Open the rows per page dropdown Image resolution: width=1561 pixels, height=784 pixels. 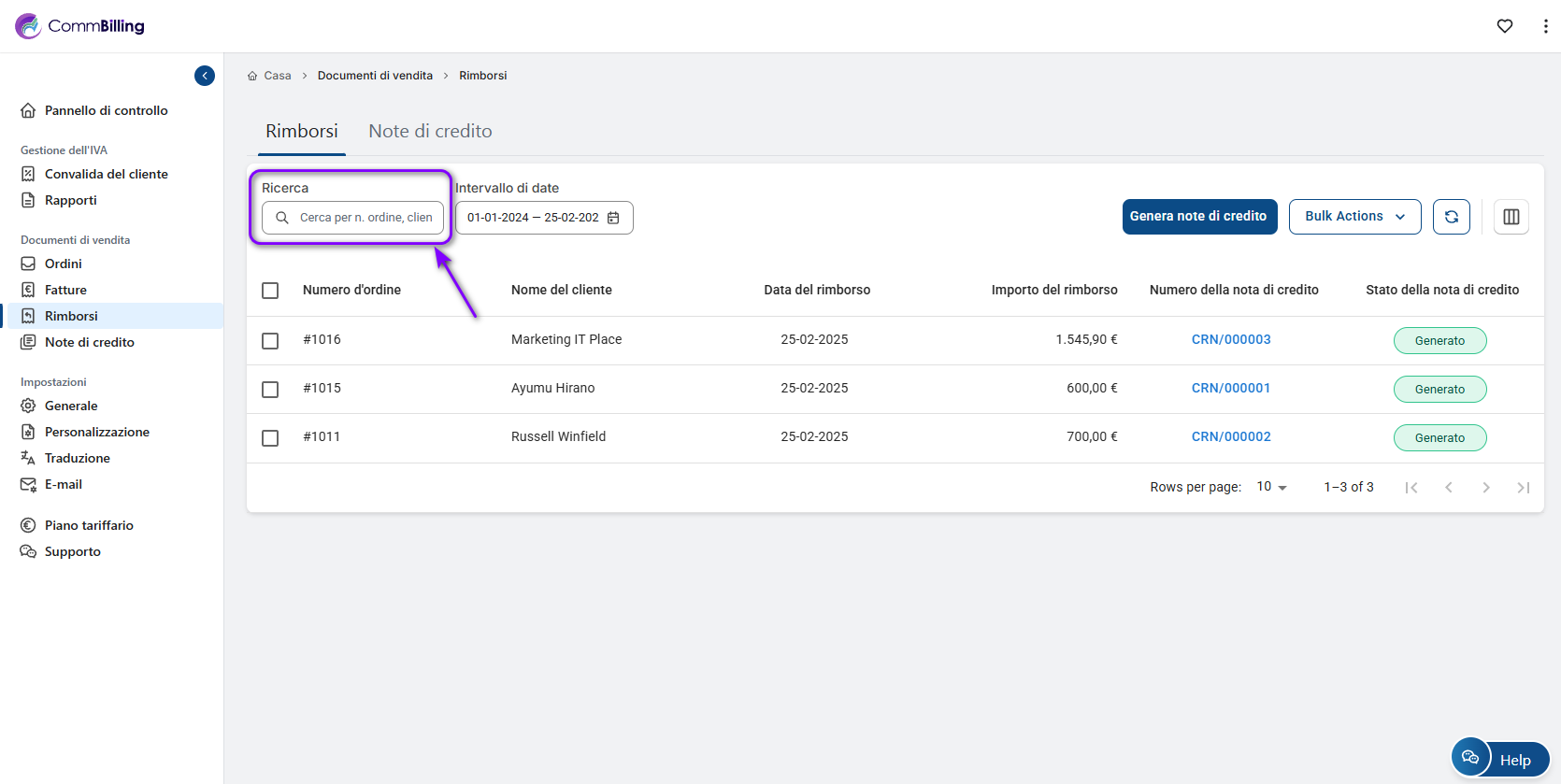coord(1271,487)
